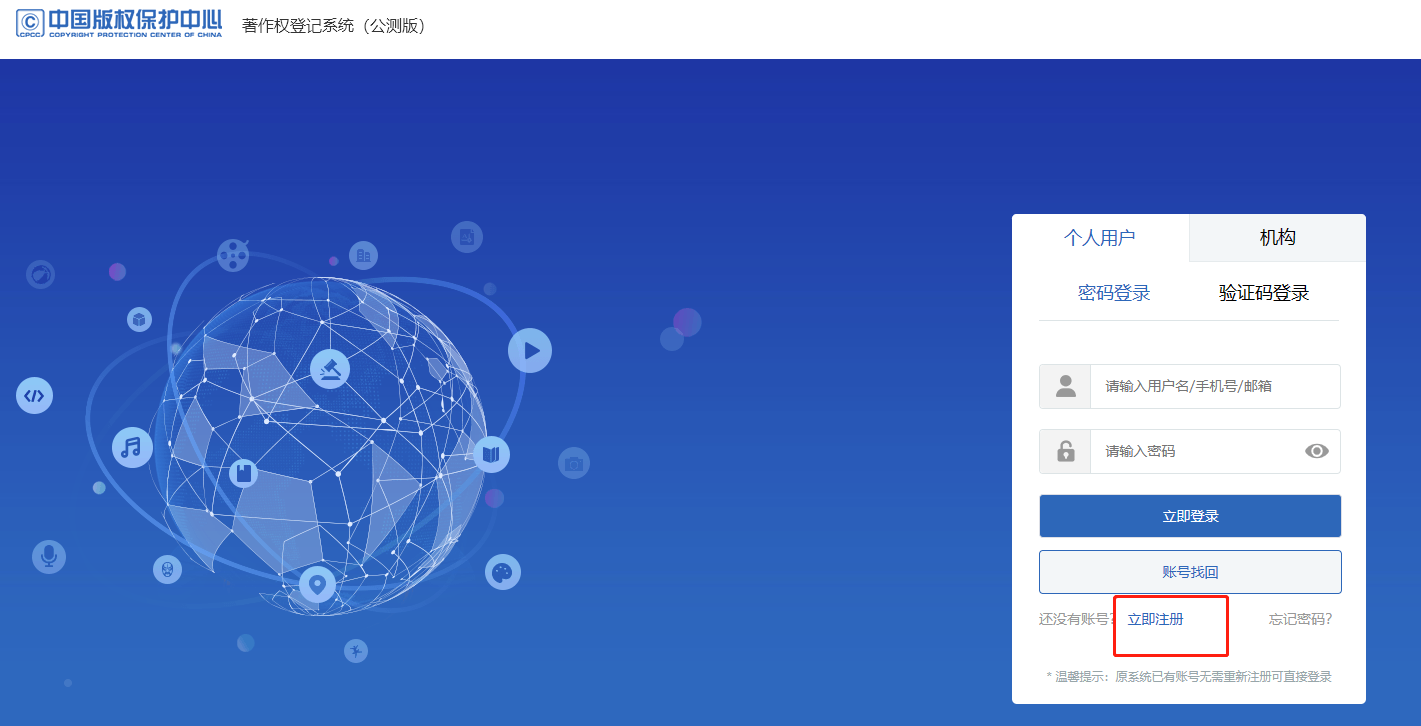
Task: Switch to 验证码登录 login method
Action: pyautogui.click(x=1263, y=293)
